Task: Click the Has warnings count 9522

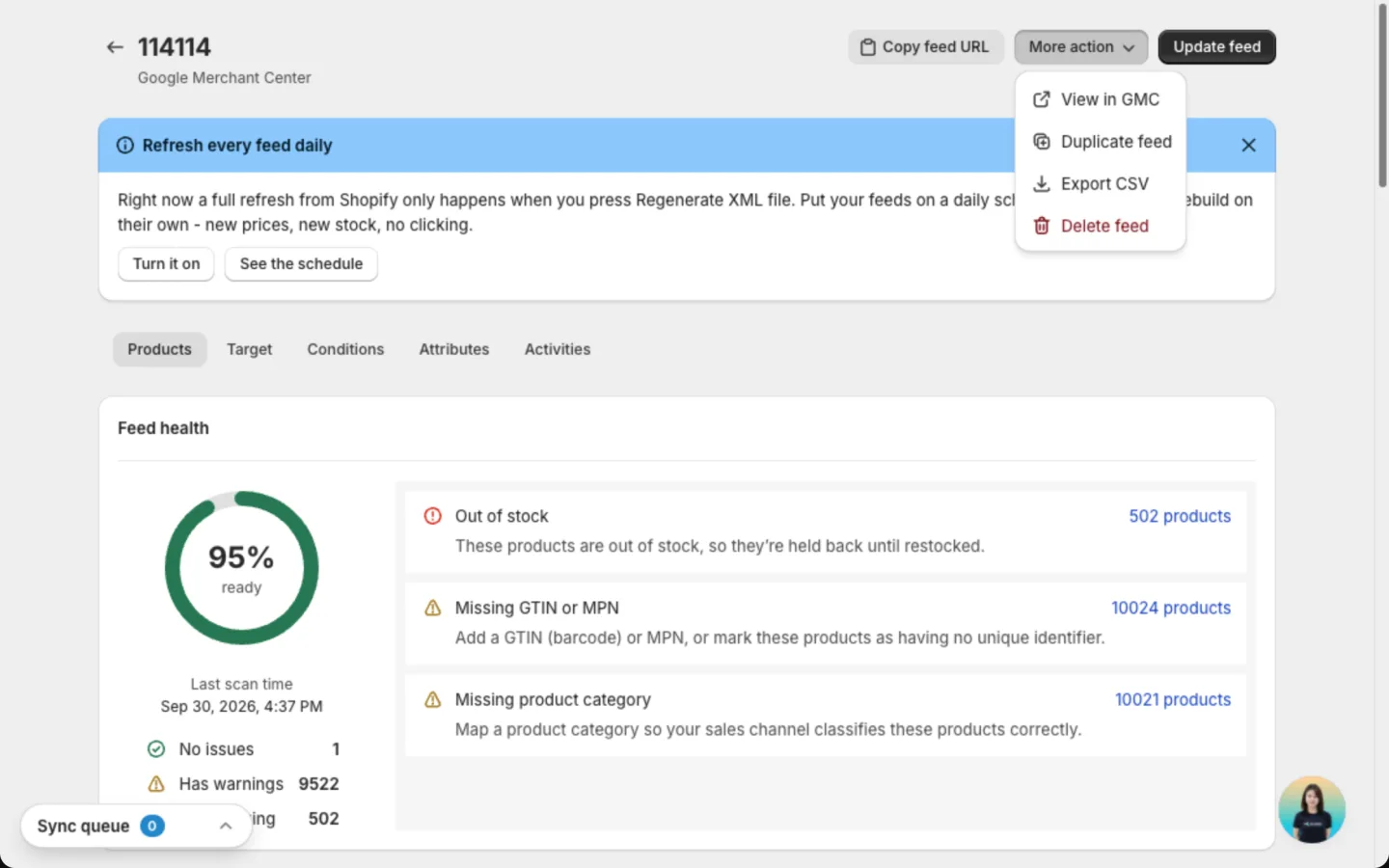Action: tap(318, 784)
